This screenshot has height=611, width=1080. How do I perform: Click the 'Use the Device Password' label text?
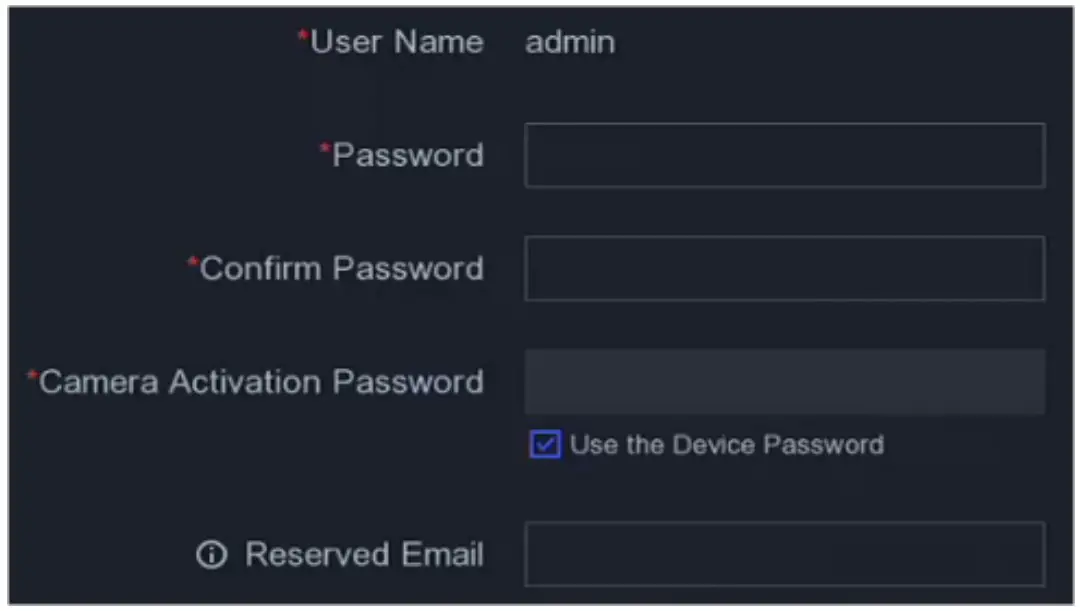(x=727, y=445)
